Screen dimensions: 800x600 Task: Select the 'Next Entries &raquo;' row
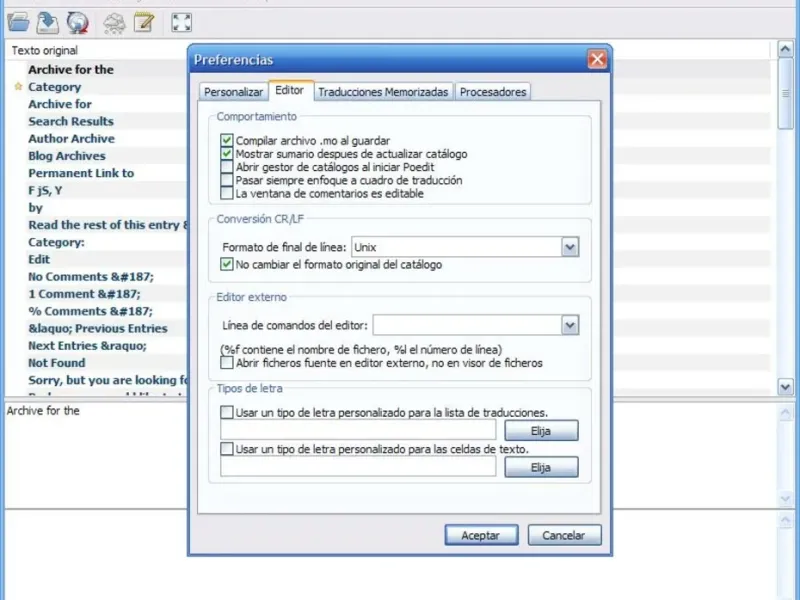tap(87, 346)
